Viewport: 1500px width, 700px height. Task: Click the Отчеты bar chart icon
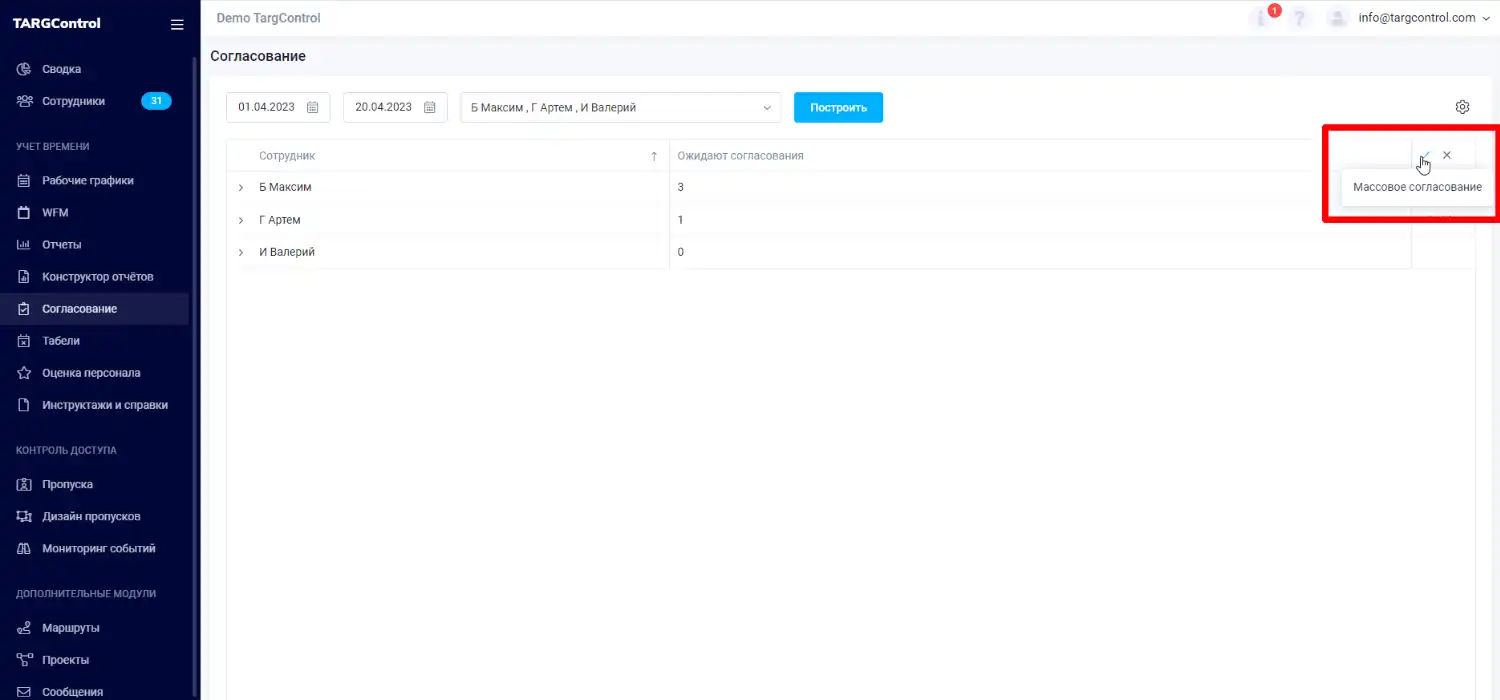[24, 245]
